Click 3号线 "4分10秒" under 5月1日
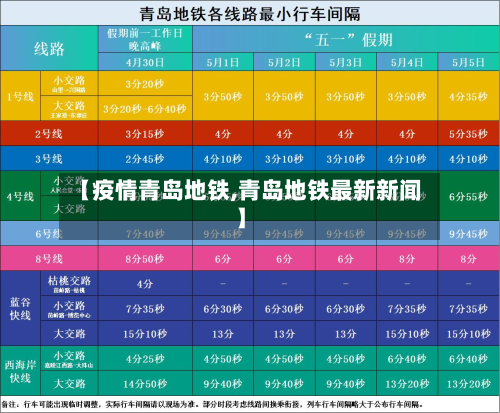The height and width of the screenshot is (413, 500). pyautogui.click(x=223, y=158)
